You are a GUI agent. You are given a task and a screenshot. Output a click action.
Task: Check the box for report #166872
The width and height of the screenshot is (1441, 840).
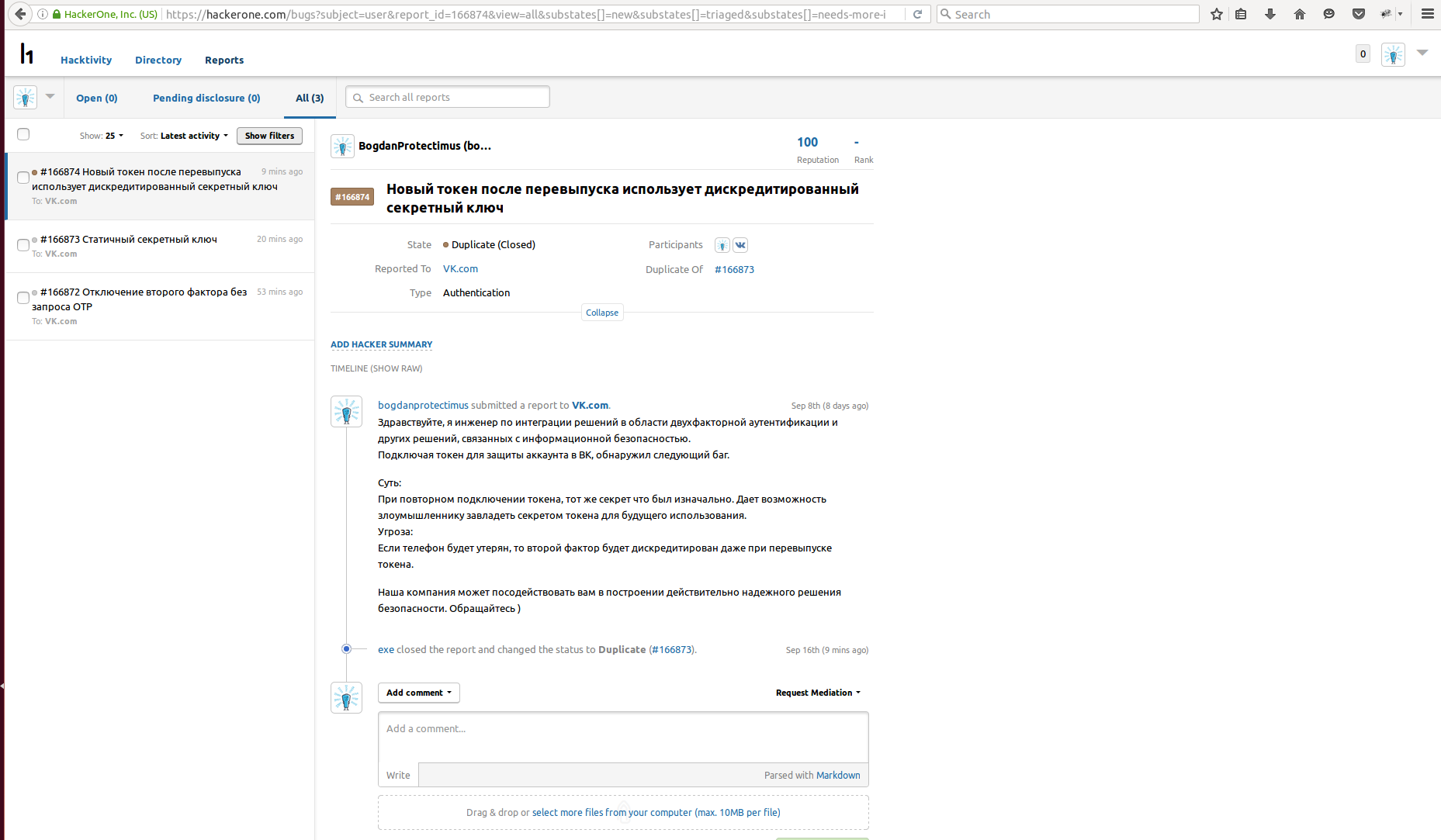pos(23,298)
